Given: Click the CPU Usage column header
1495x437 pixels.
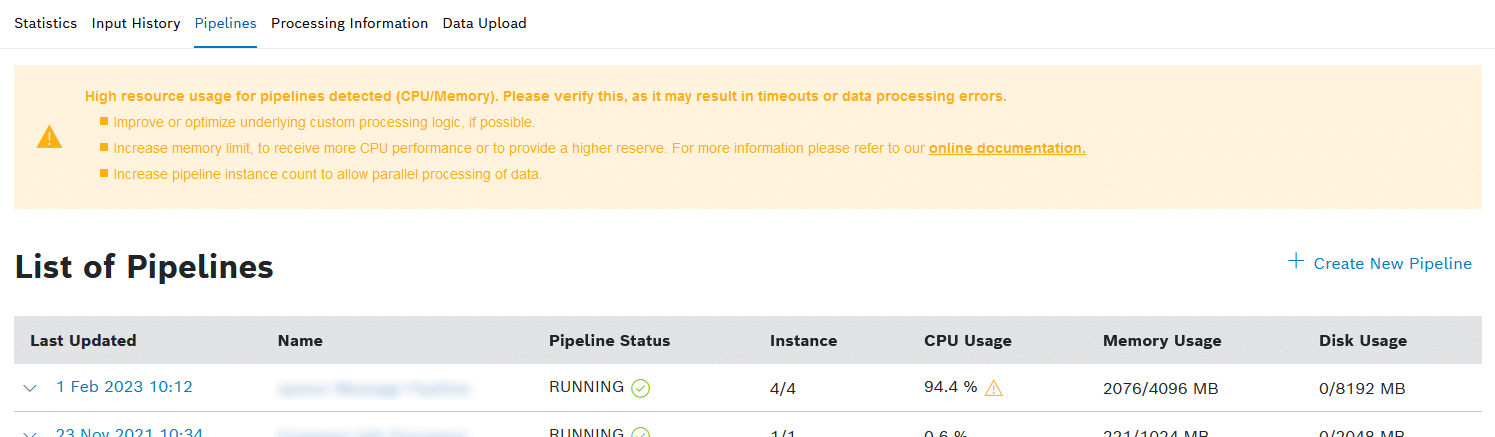Looking at the screenshot, I should [967, 341].
